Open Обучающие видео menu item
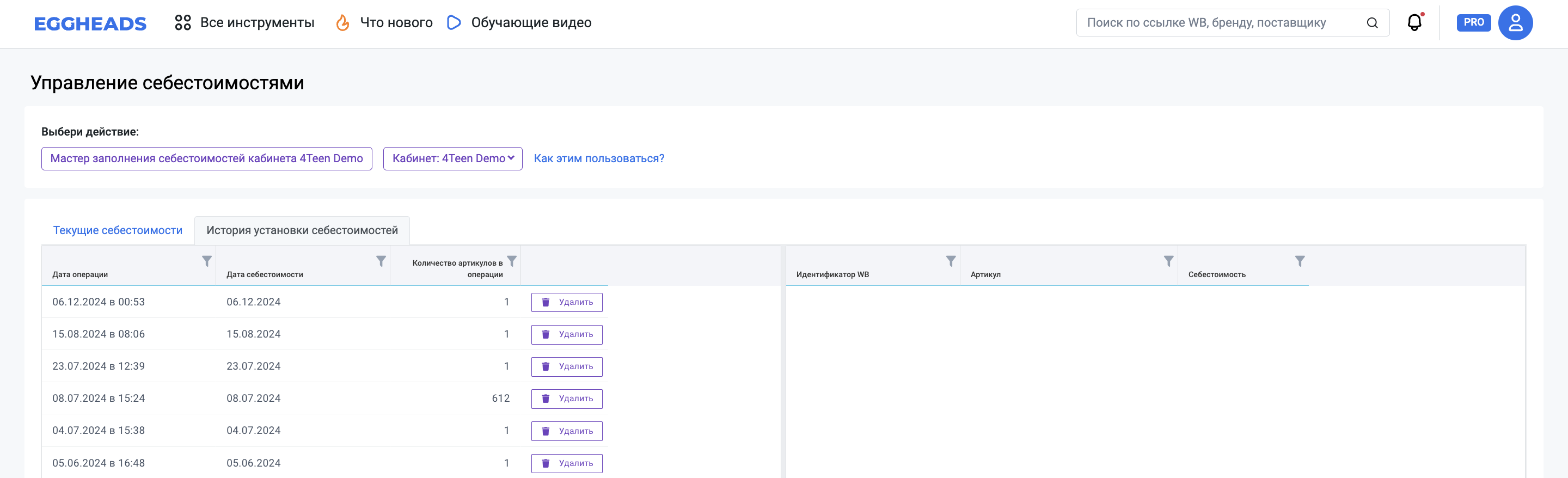This screenshot has width=1568, height=478. pos(531,22)
